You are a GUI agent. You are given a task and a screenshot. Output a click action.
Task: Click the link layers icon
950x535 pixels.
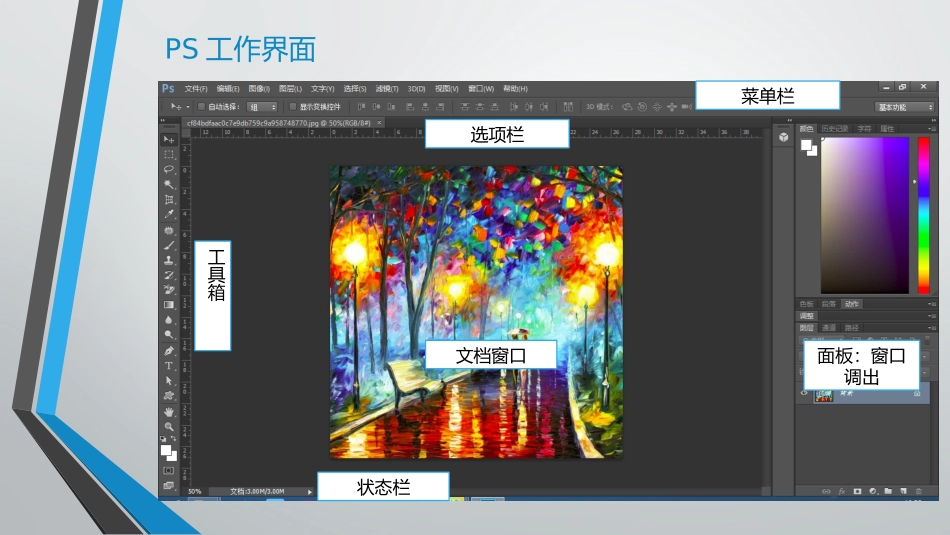[x=826, y=491]
